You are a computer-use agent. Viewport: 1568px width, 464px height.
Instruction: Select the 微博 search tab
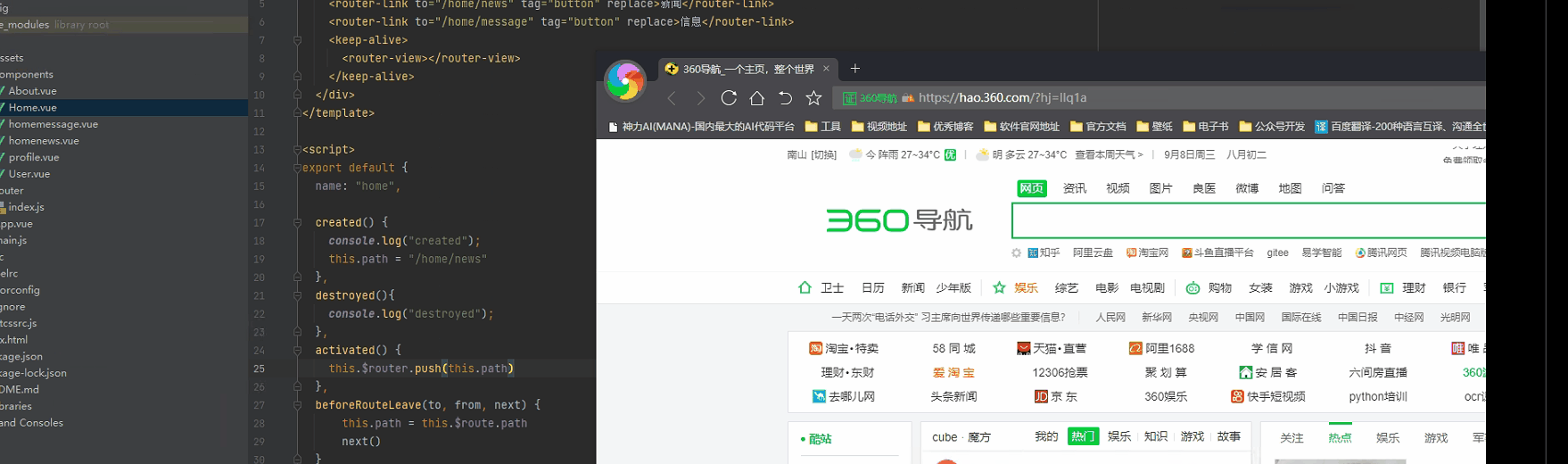[1247, 188]
